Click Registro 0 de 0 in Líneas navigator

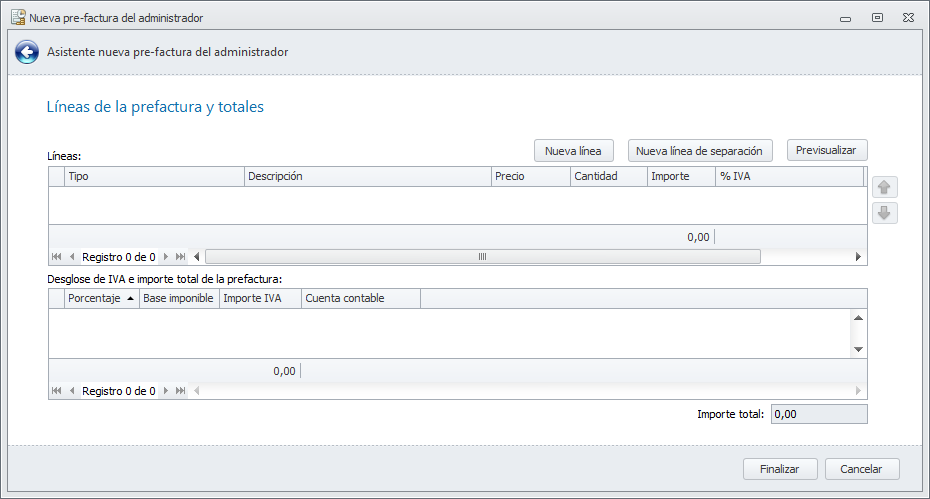(119, 257)
